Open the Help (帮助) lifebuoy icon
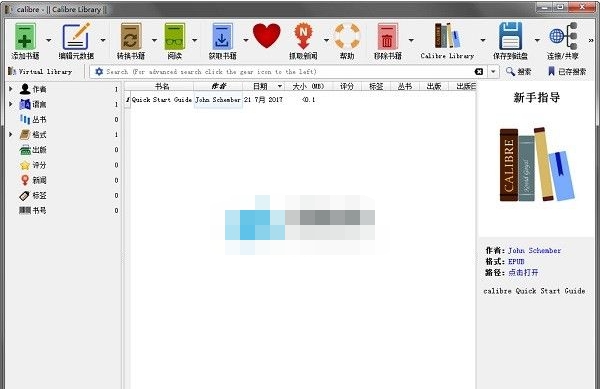The width and height of the screenshot is (602, 389). tap(347, 36)
